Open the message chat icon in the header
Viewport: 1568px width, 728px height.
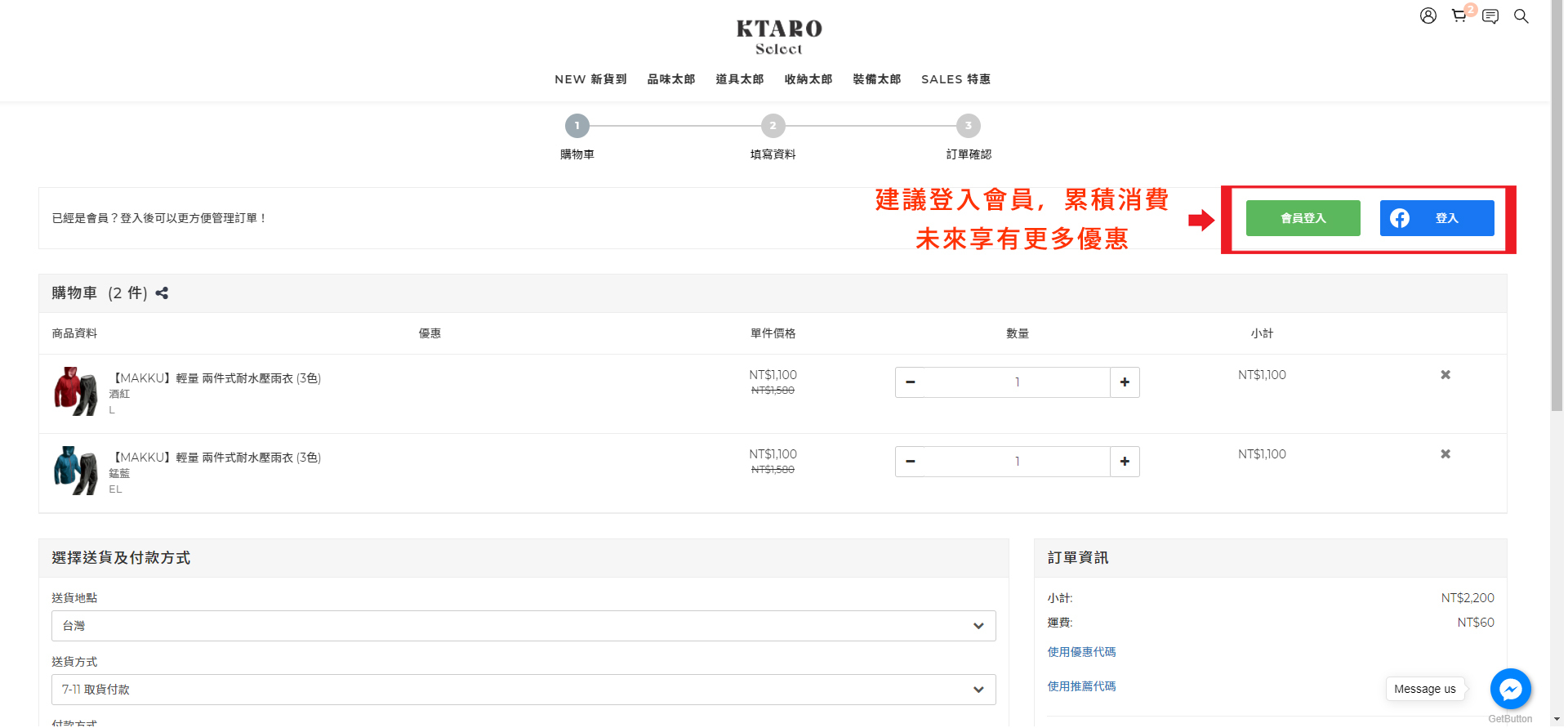click(1490, 16)
